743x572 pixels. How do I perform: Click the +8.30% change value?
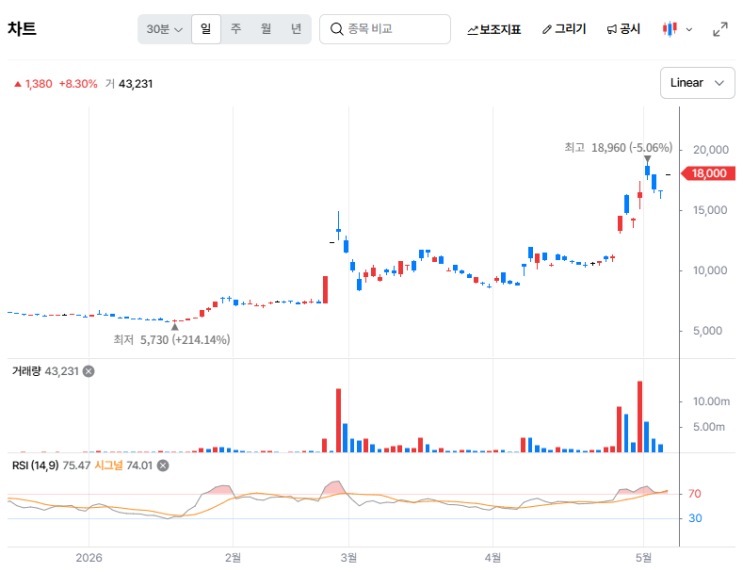tap(78, 84)
